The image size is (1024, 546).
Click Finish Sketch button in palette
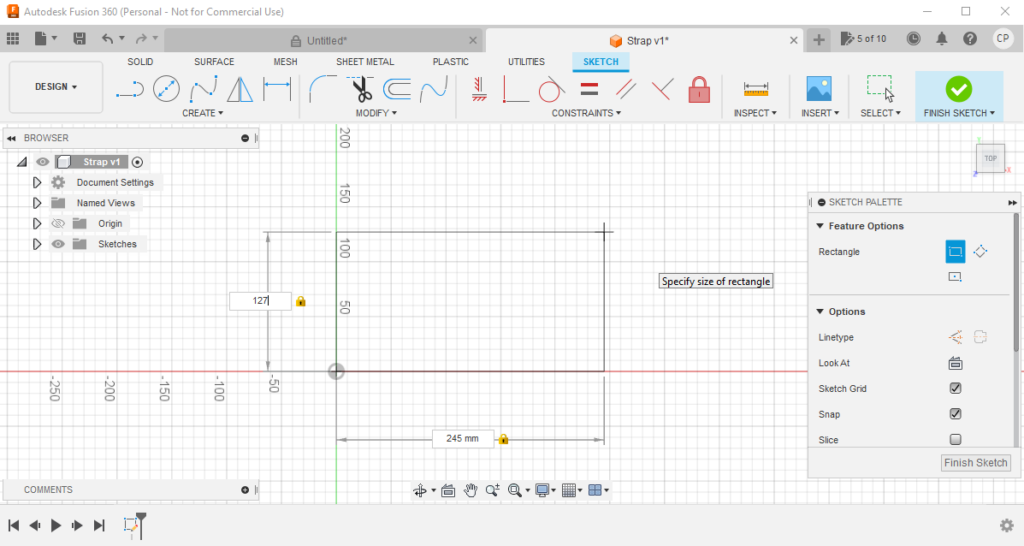976,463
